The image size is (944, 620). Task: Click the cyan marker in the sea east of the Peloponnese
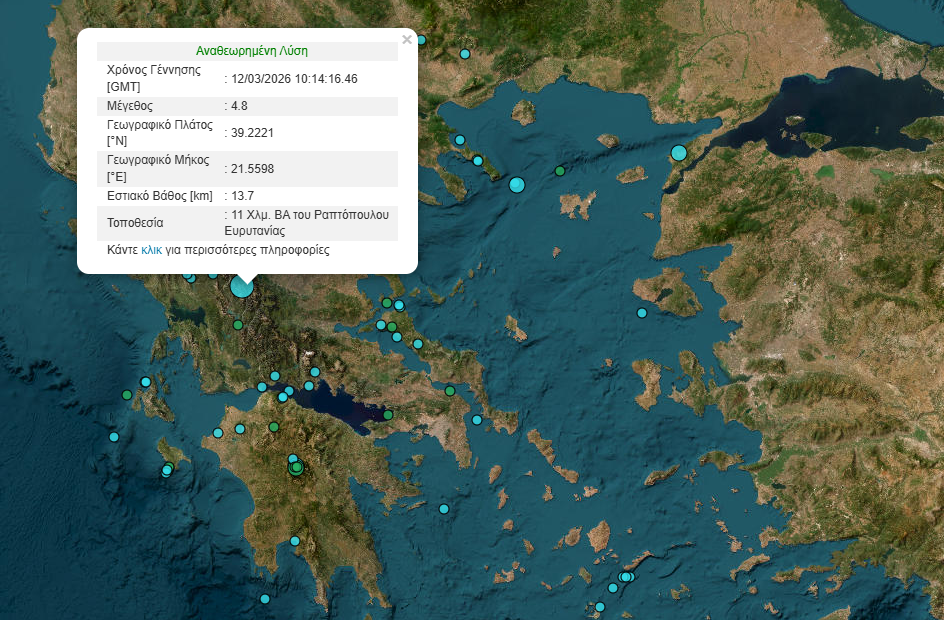pyautogui.click(x=444, y=509)
